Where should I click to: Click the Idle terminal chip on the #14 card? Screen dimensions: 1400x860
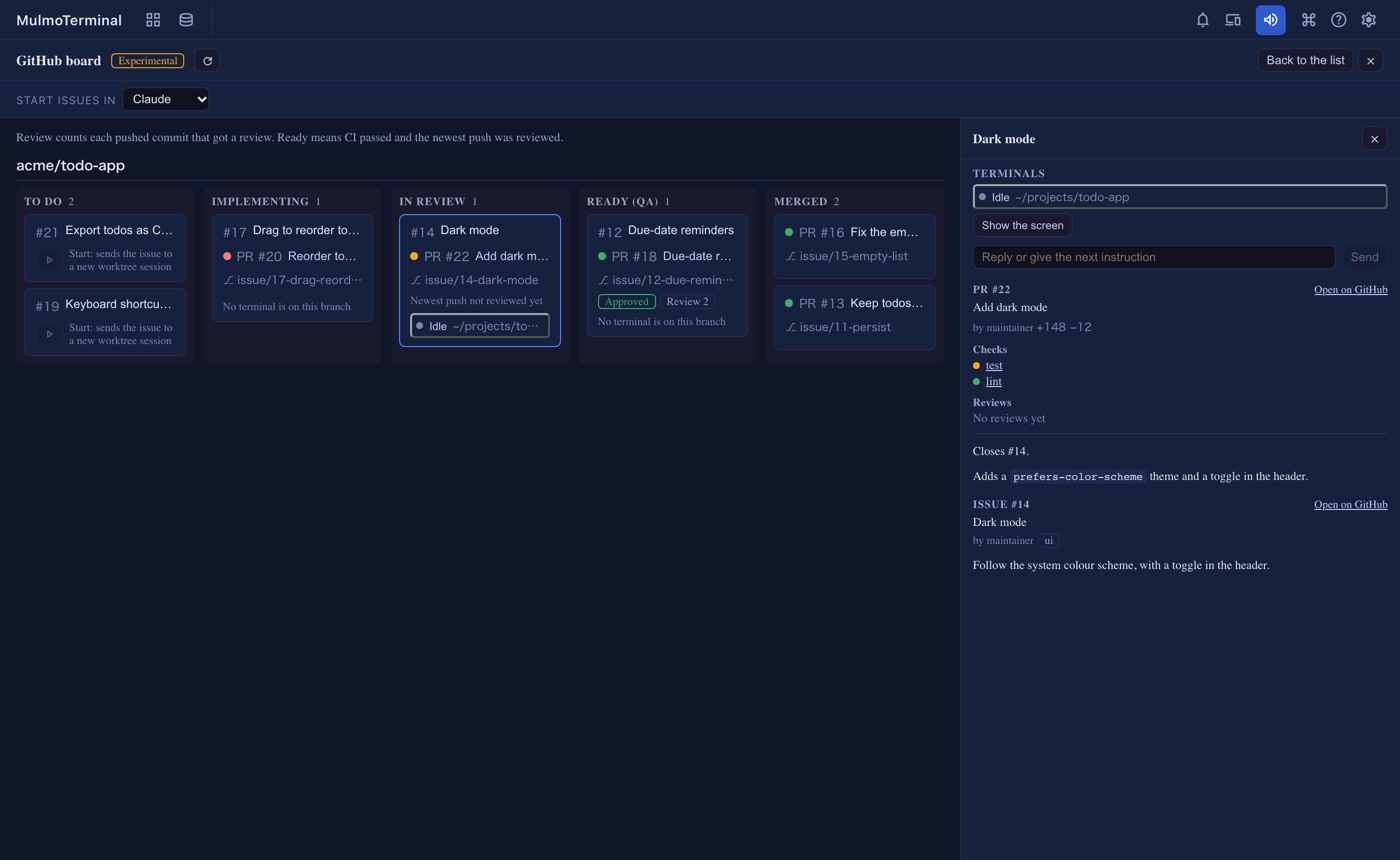(x=480, y=326)
